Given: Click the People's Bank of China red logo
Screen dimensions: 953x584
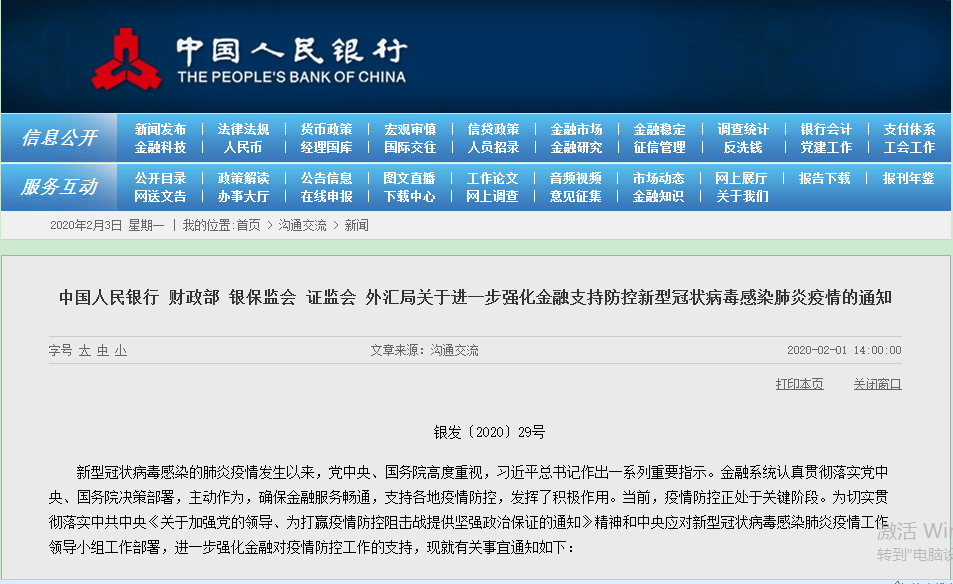Looking at the screenshot, I should point(126,60).
